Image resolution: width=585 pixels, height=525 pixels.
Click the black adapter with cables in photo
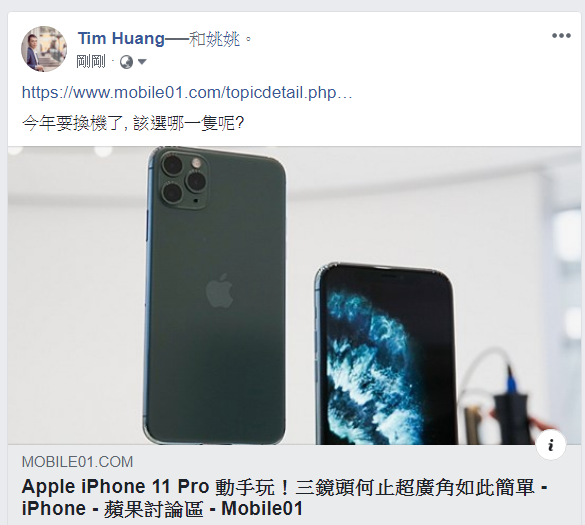(x=511, y=418)
